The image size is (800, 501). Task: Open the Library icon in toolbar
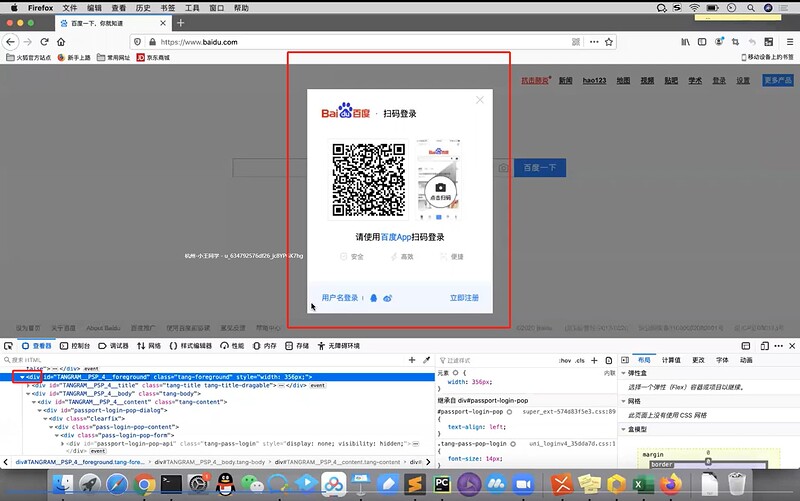[685, 42]
